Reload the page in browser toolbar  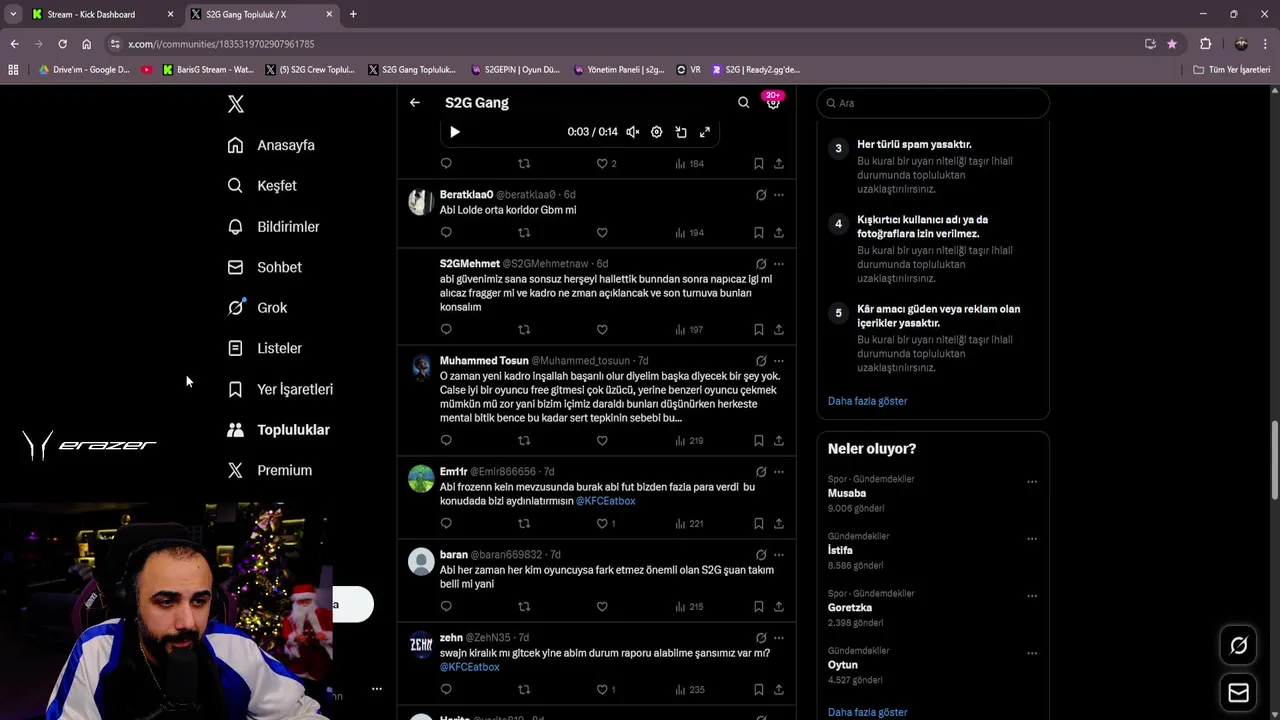point(62,44)
